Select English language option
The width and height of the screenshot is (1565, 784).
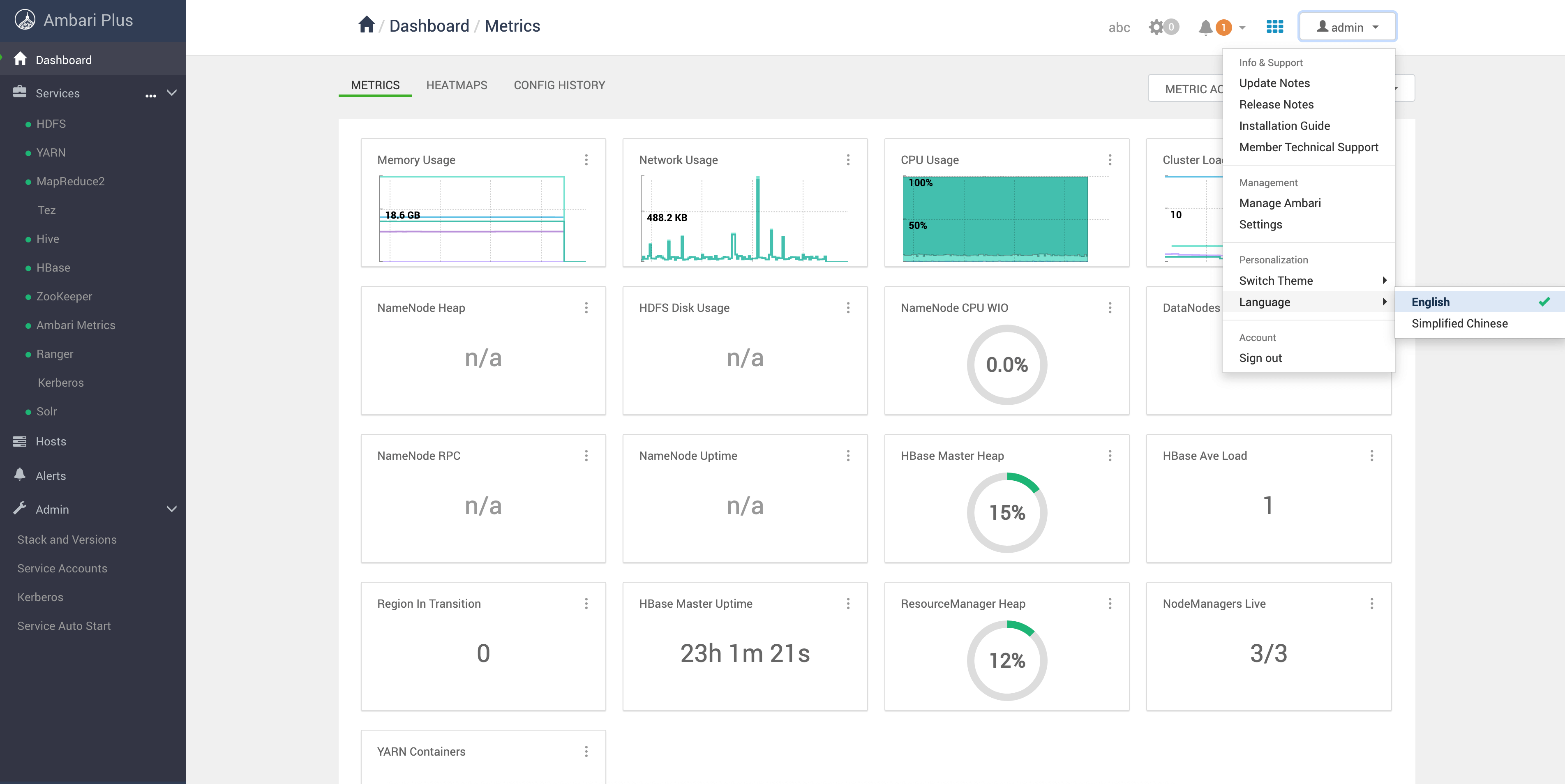1431,302
